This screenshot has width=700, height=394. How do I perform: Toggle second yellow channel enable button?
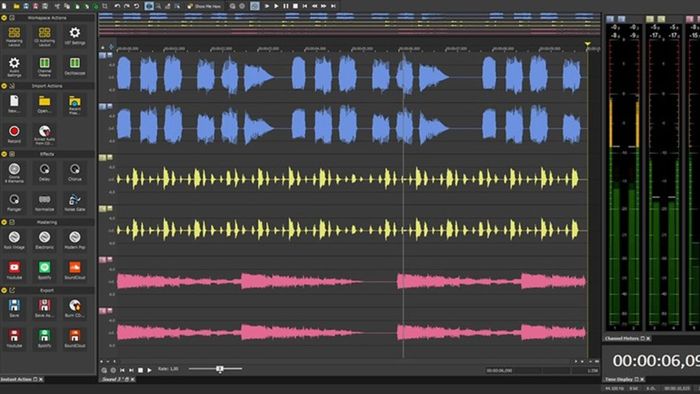[102, 208]
